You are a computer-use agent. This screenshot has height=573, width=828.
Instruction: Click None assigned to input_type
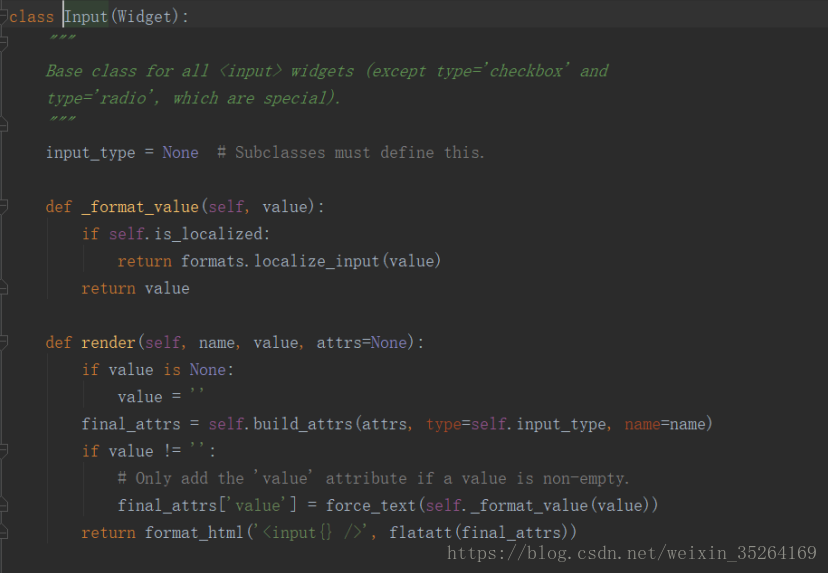tap(180, 152)
